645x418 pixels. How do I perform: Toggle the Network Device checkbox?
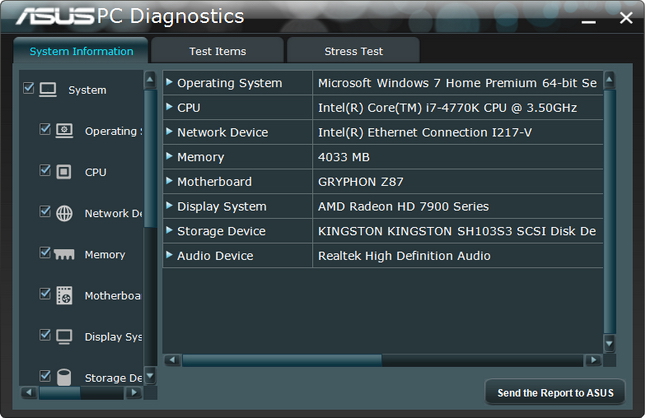[45, 211]
